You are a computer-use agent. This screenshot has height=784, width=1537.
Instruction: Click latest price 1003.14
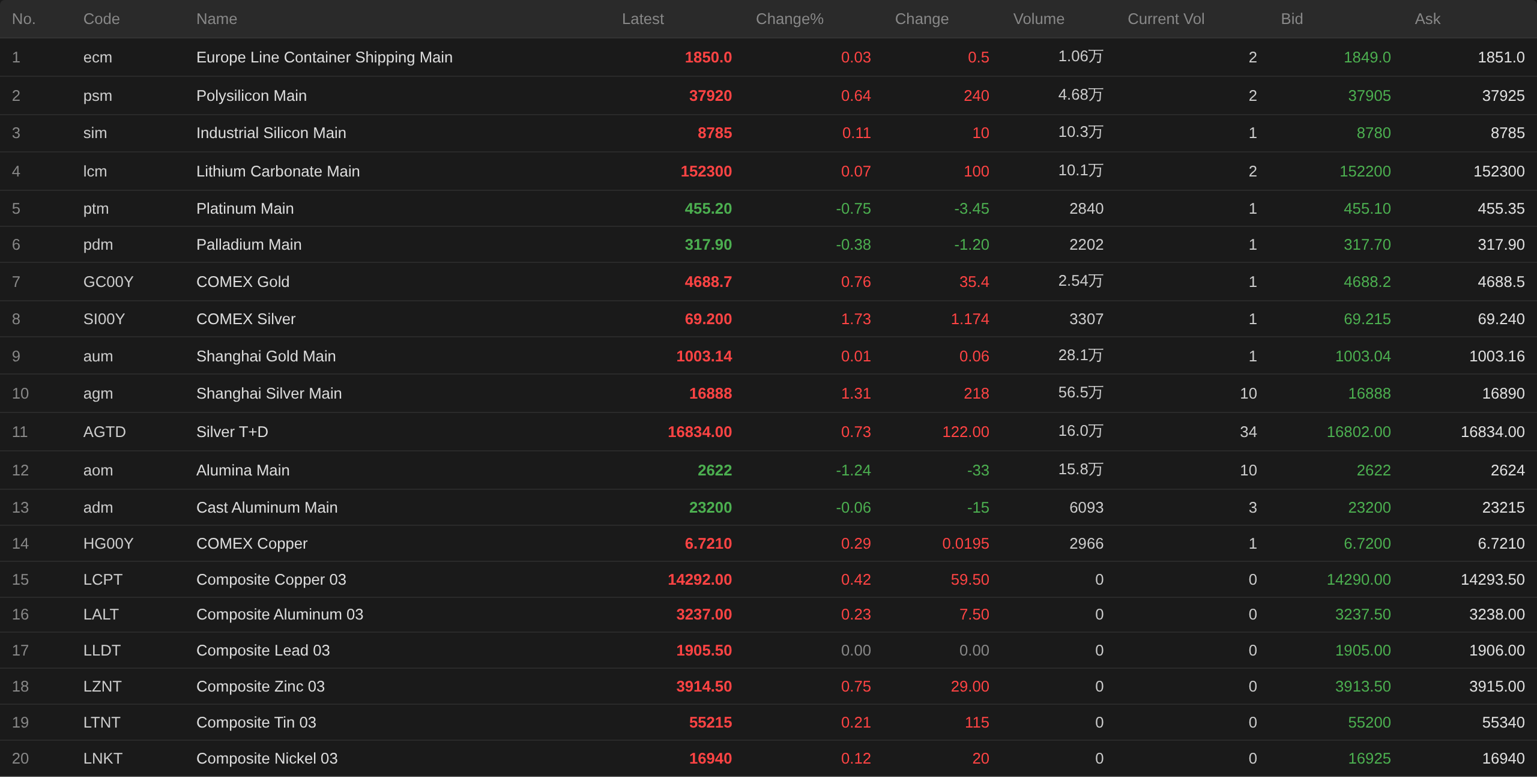[704, 357]
